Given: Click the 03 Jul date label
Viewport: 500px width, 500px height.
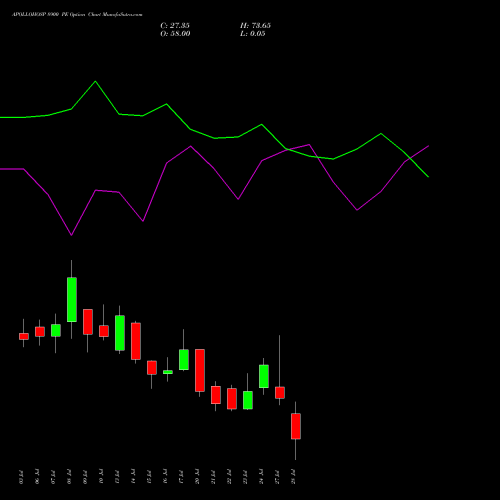Looking at the screenshot, I should pos(21,477).
